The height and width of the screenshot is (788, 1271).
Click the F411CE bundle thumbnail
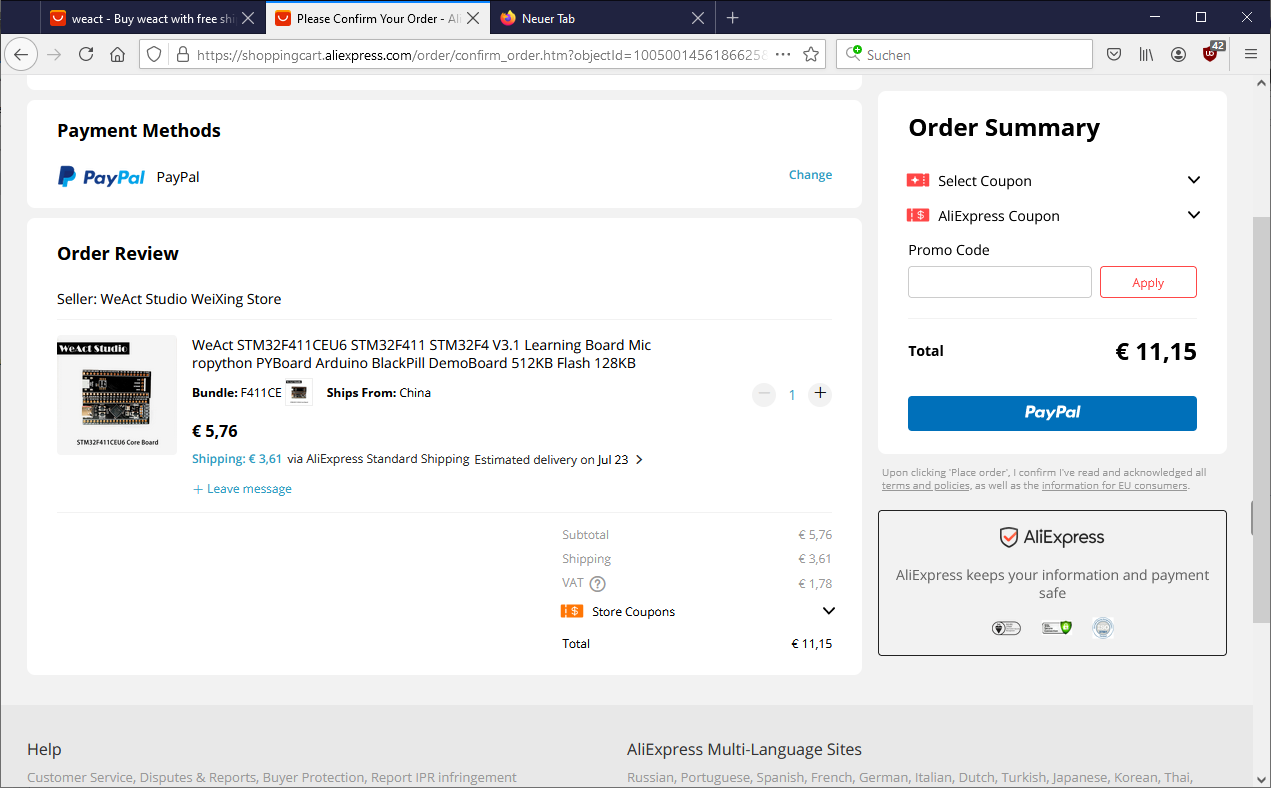click(299, 392)
